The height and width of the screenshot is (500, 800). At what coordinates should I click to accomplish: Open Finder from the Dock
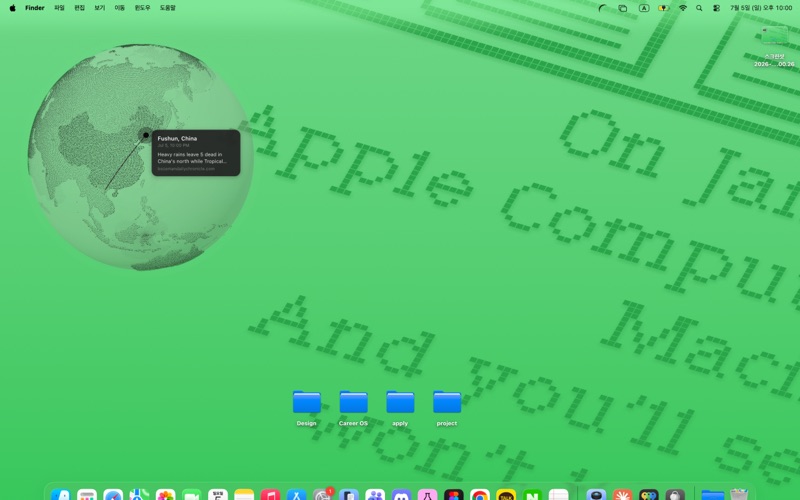click(x=61, y=495)
